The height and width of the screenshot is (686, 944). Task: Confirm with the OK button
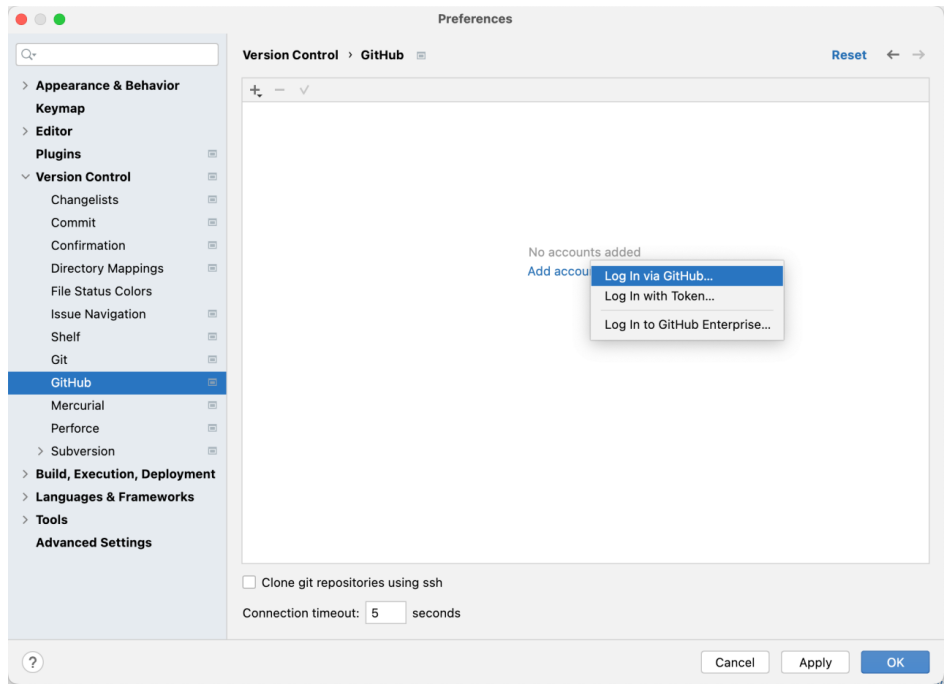pos(895,663)
